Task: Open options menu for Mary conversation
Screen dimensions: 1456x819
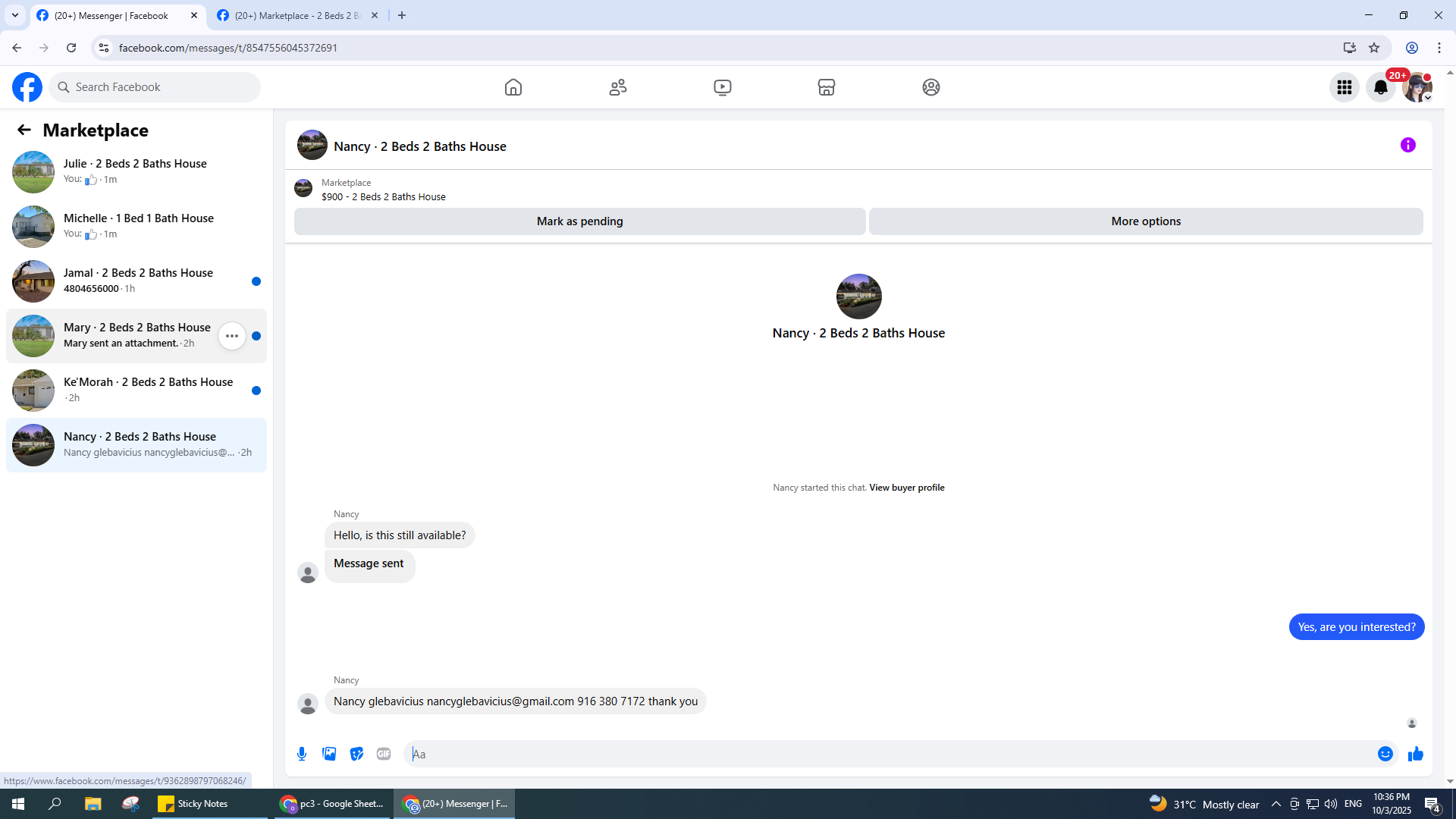Action: coord(232,336)
